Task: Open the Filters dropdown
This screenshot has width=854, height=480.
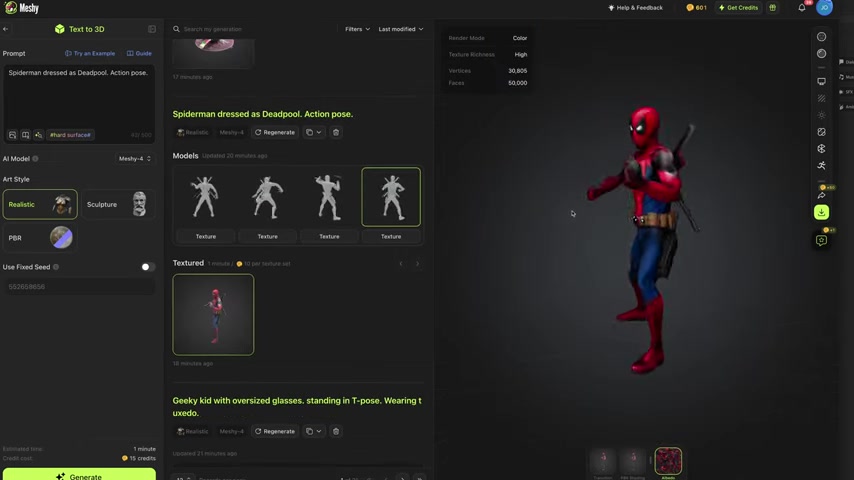Action: pyautogui.click(x=357, y=29)
